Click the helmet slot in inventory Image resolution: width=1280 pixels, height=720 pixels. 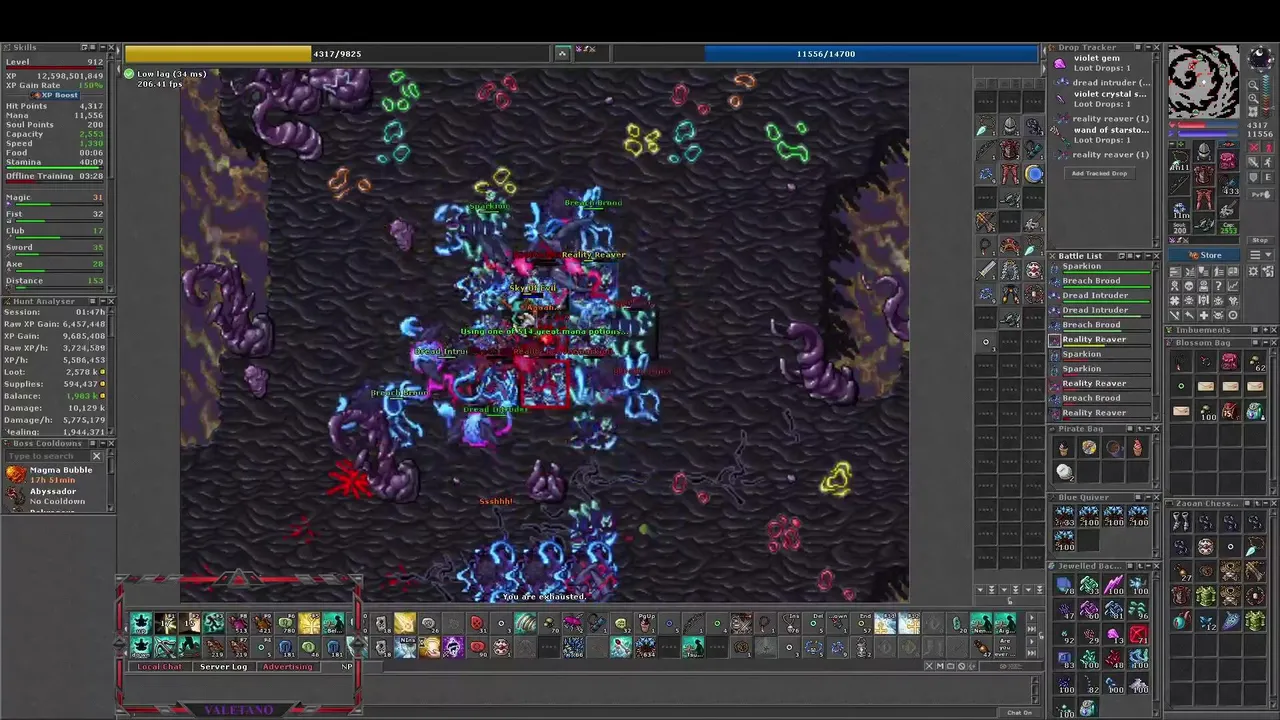1204,150
